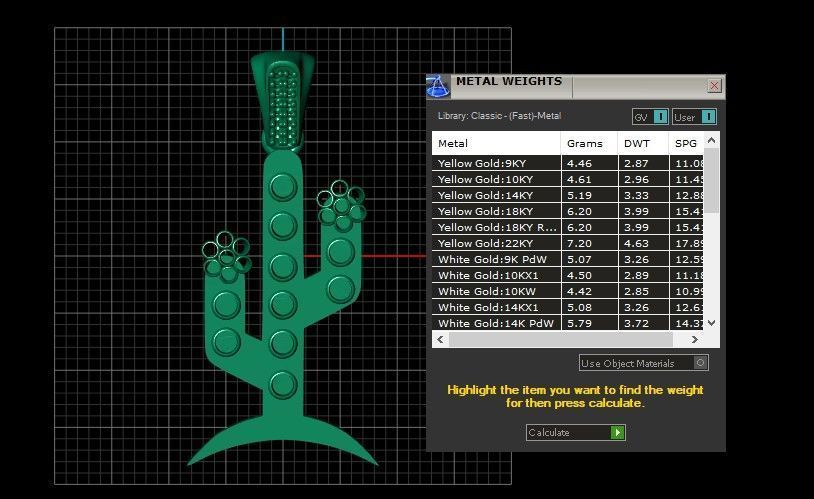Screen dimensions: 814x499
Task: Click the 2.89 DWT cell
Action: tap(644, 275)
